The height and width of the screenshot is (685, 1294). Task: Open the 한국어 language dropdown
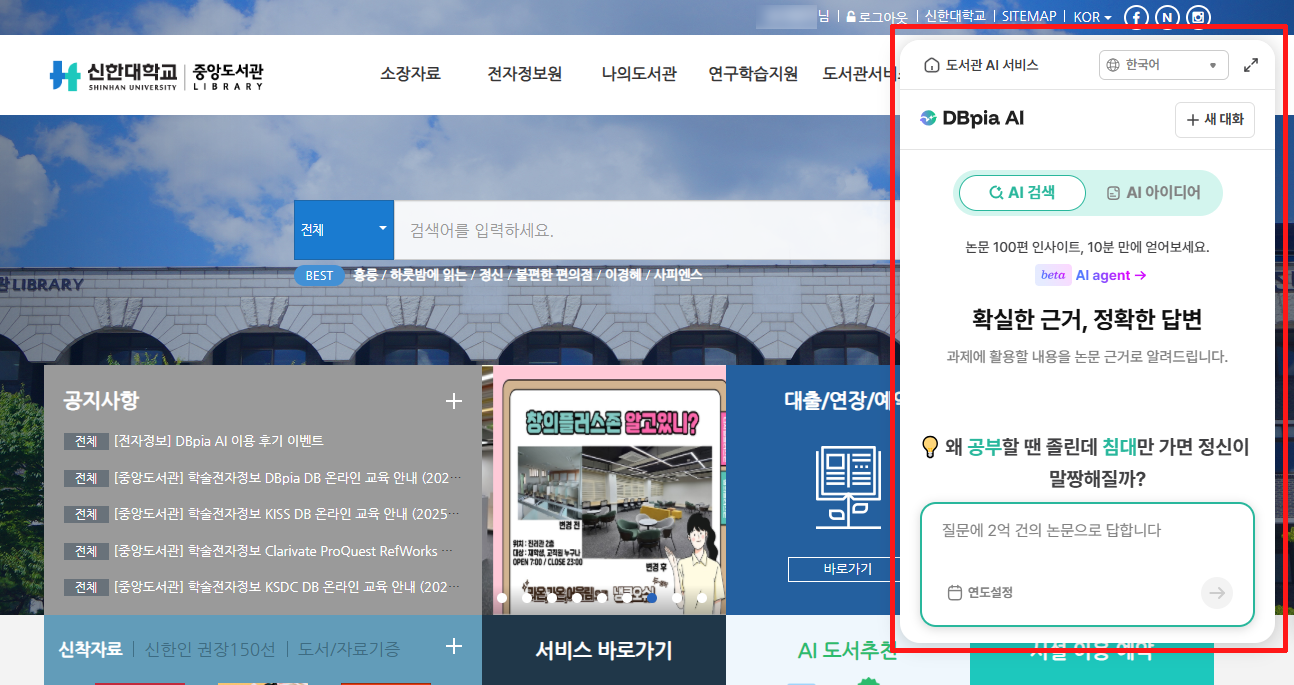click(x=1163, y=65)
